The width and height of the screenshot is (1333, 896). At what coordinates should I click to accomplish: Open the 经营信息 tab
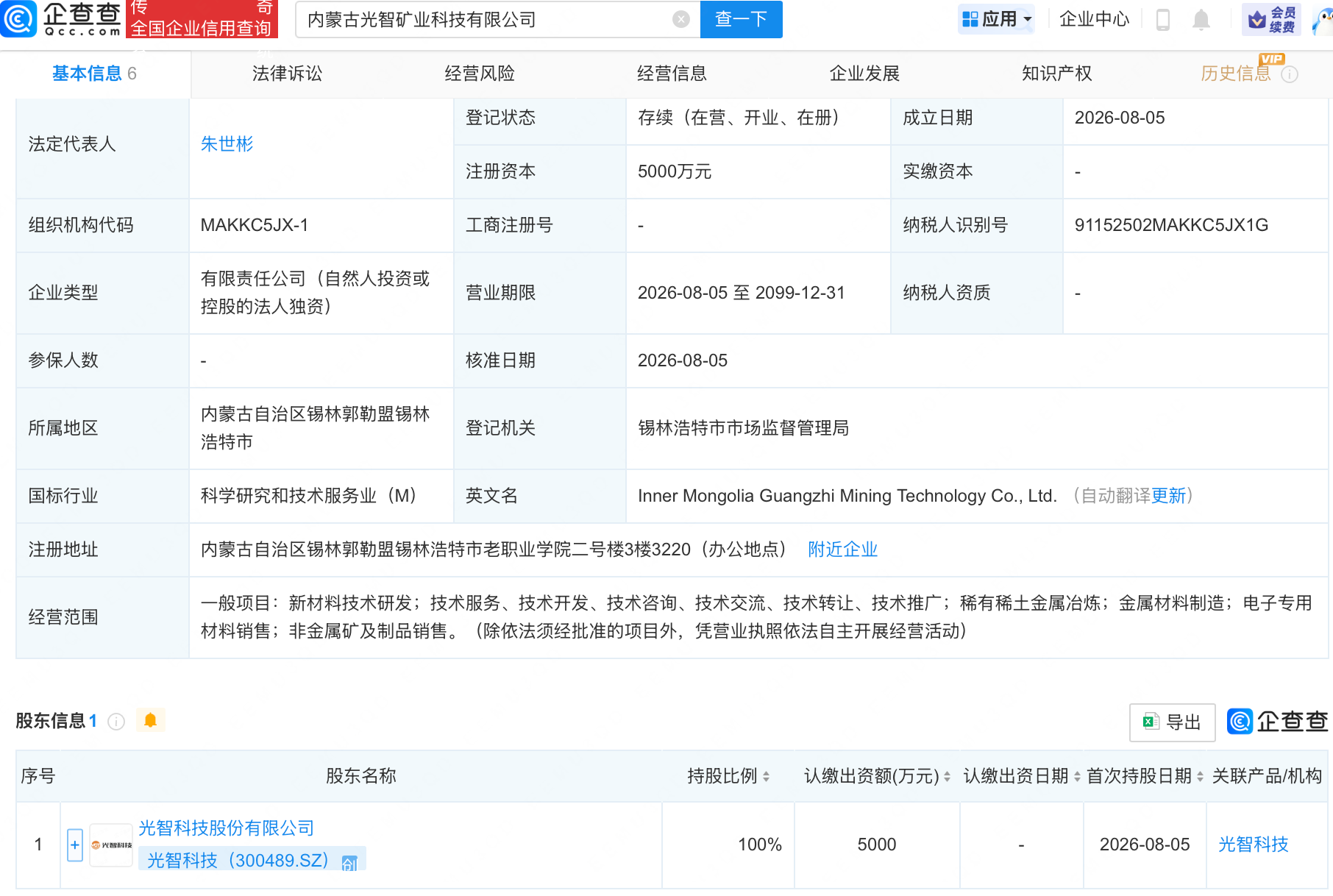point(672,74)
